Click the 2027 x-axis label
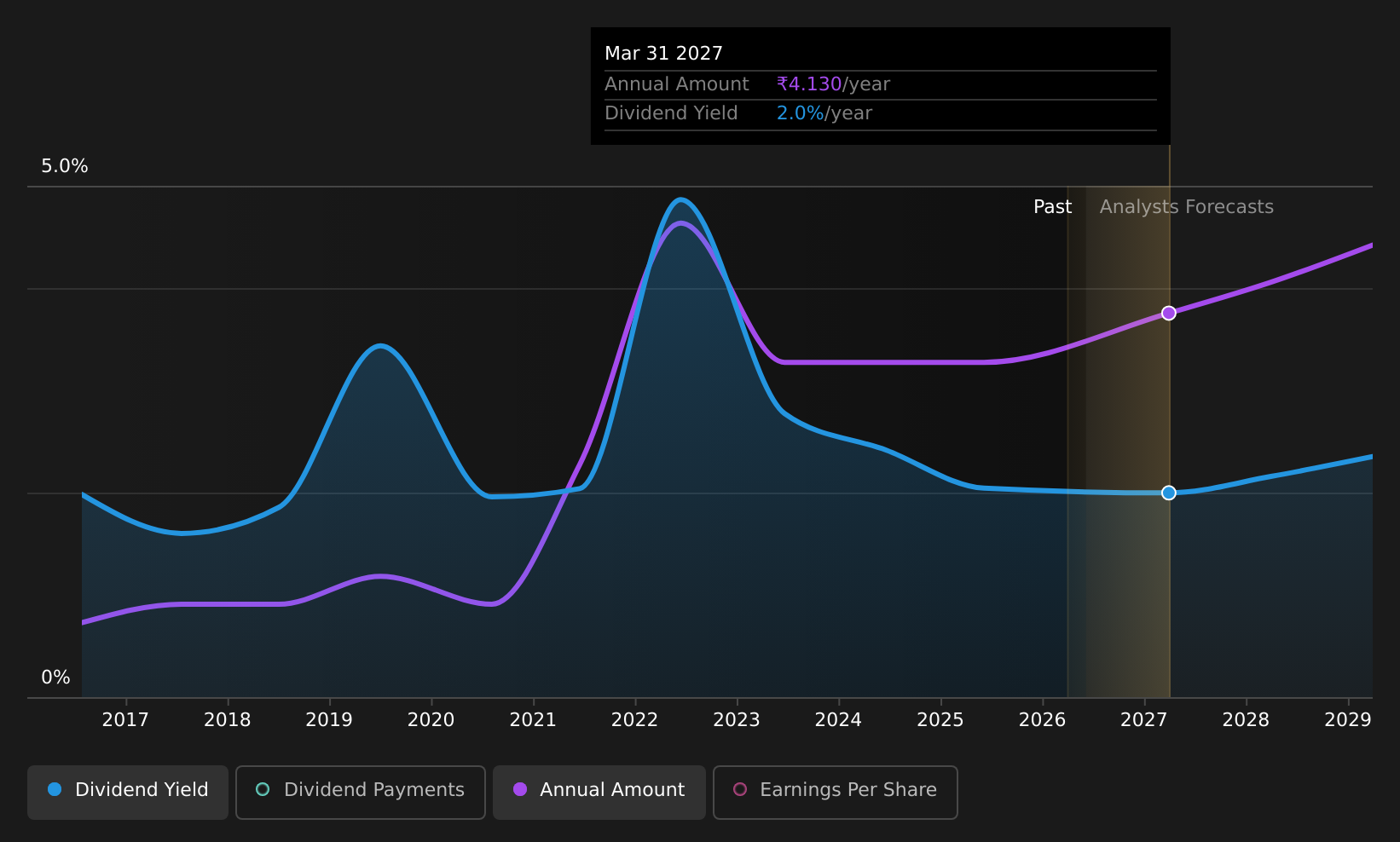1400x842 pixels. pyautogui.click(x=1144, y=720)
